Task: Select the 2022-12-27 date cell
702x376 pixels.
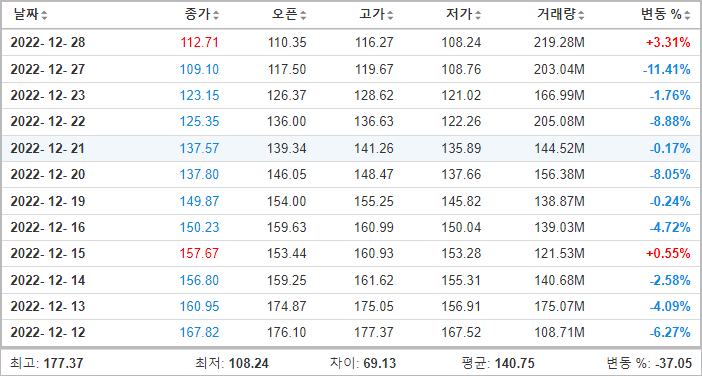Action: click(x=47, y=69)
